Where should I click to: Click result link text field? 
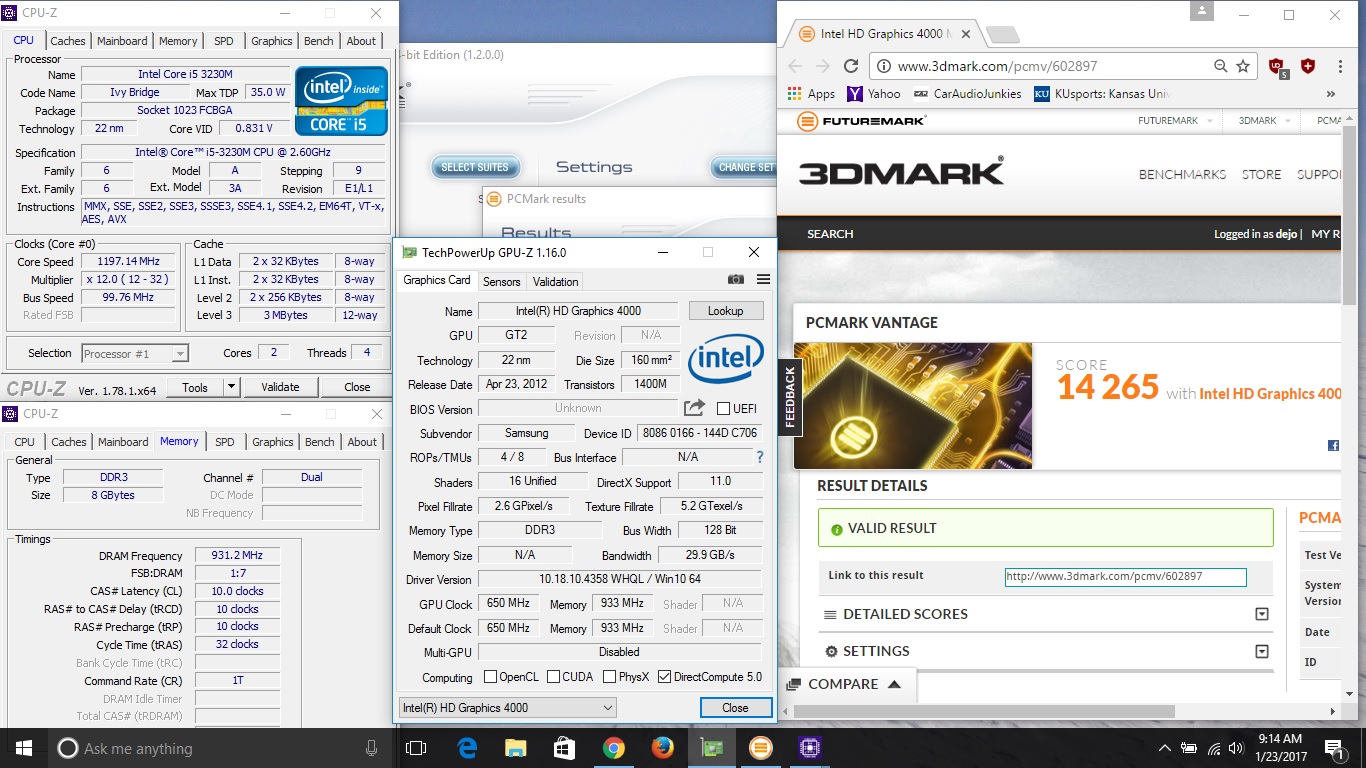click(1125, 577)
